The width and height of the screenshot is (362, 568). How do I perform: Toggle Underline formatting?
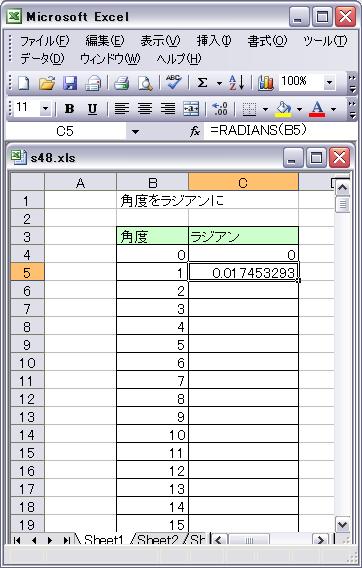[92, 108]
